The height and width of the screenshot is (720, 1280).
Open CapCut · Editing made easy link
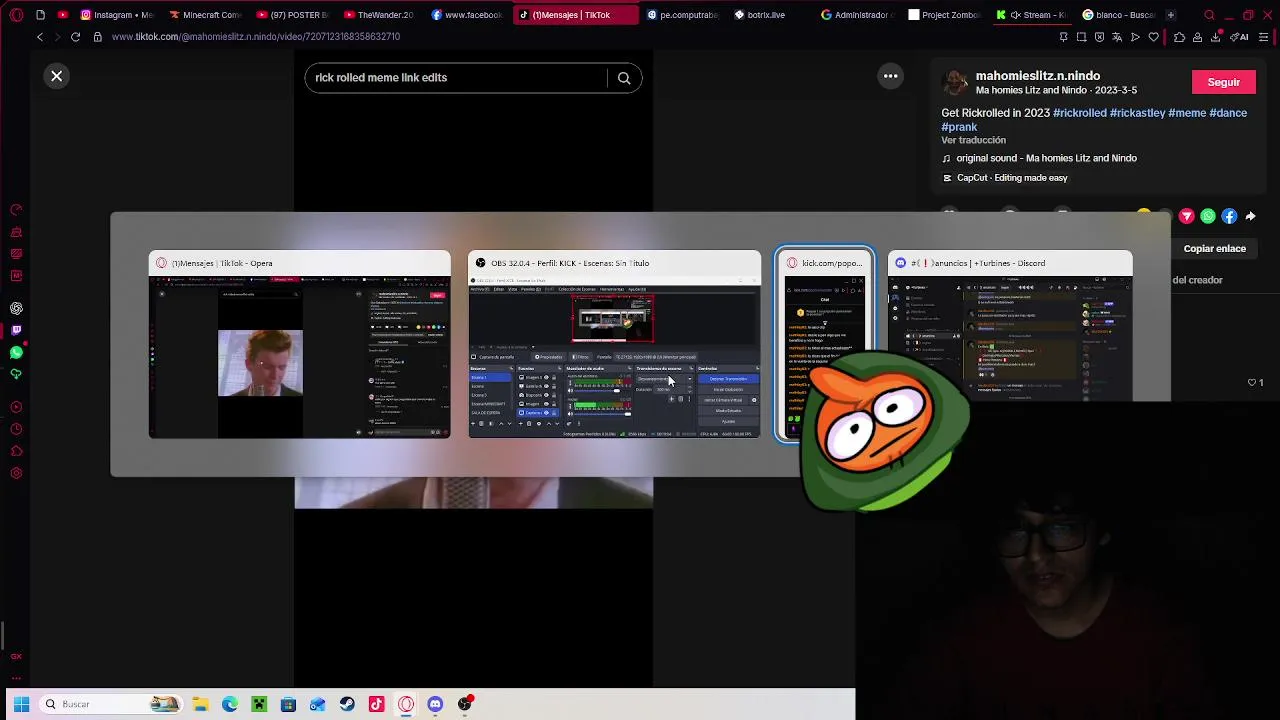[x=1012, y=178]
